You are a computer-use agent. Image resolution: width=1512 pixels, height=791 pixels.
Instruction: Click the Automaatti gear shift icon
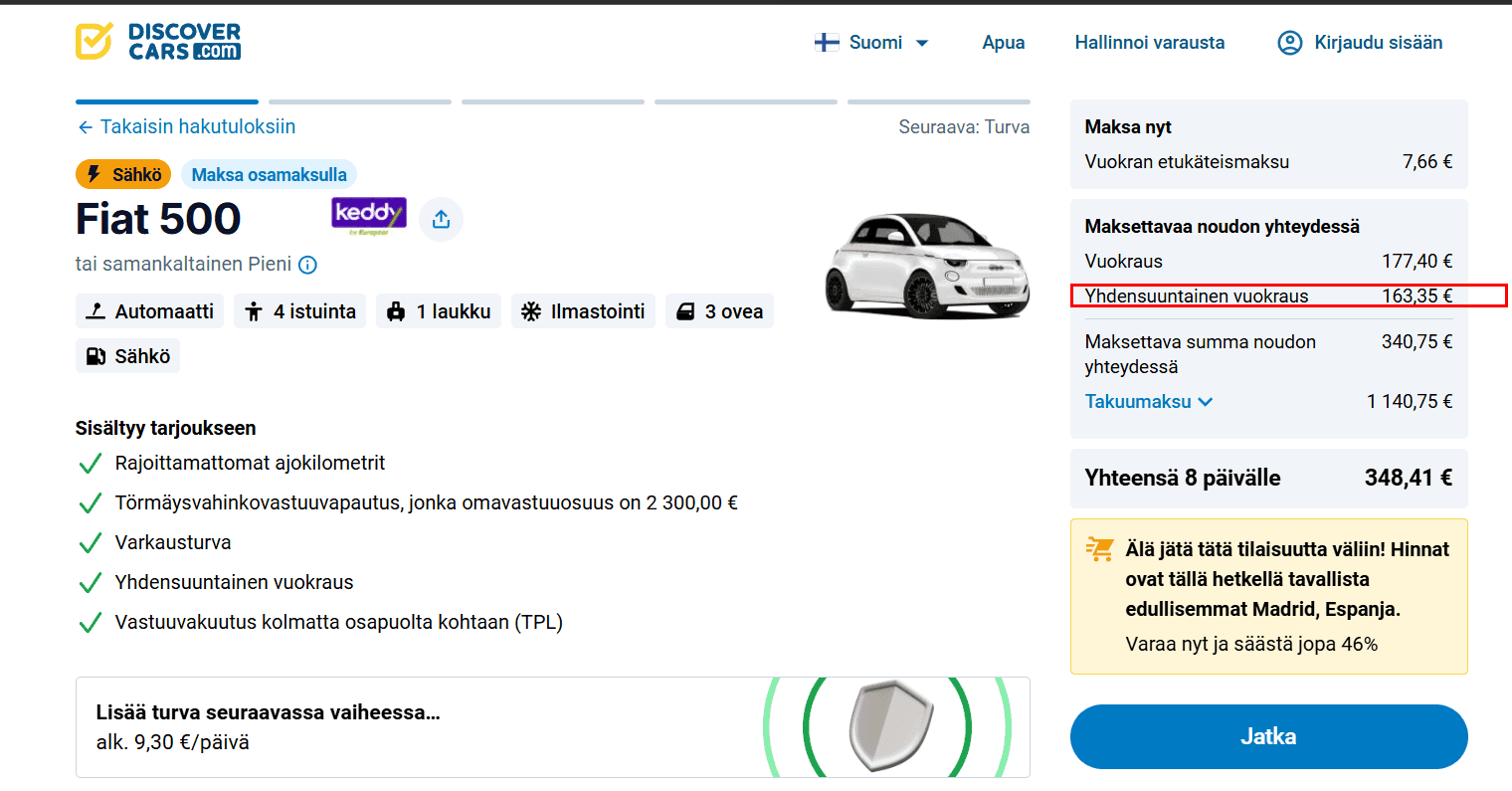click(95, 311)
